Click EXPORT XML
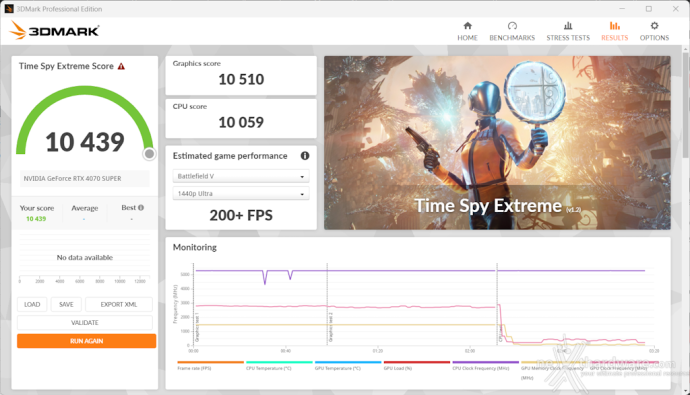690x395 pixels. click(119, 304)
